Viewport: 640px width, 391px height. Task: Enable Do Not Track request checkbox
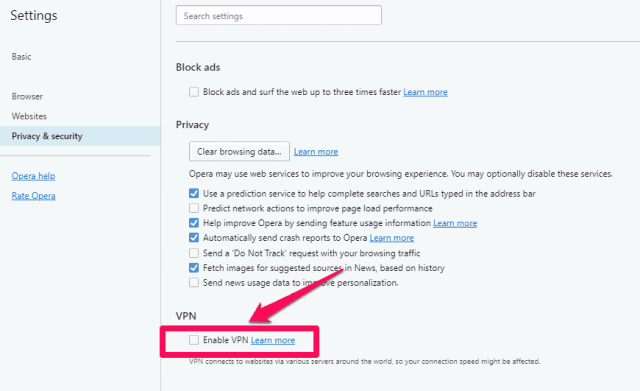(x=194, y=253)
